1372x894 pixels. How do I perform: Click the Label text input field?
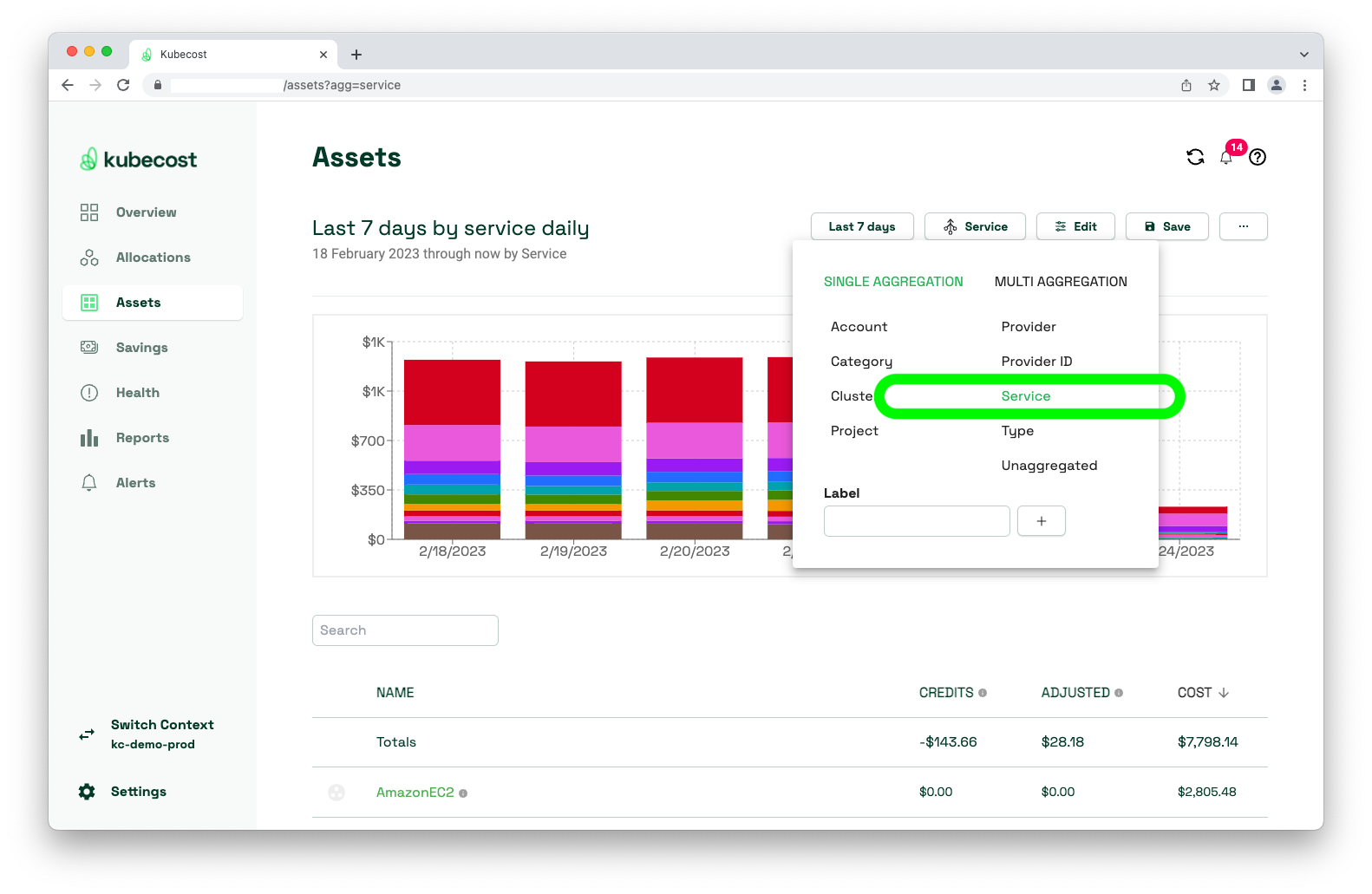(x=917, y=521)
